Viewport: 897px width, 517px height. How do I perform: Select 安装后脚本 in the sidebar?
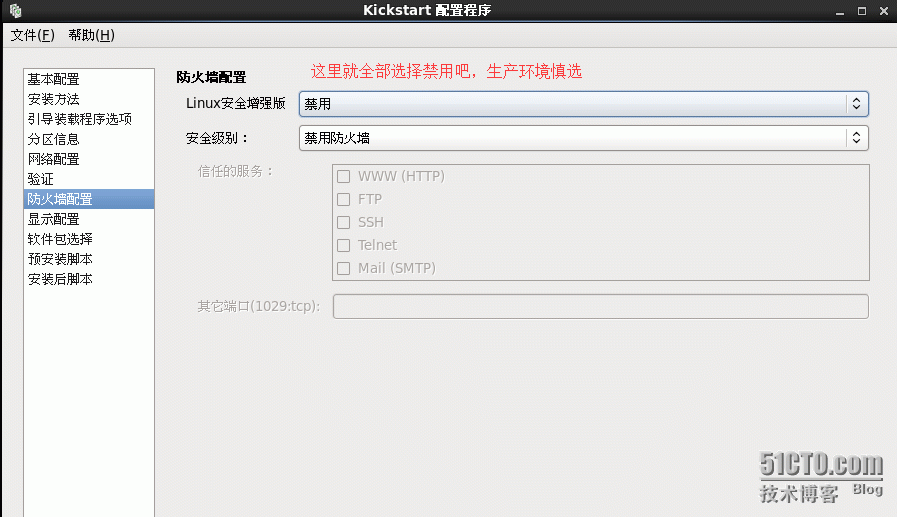click(x=89, y=279)
